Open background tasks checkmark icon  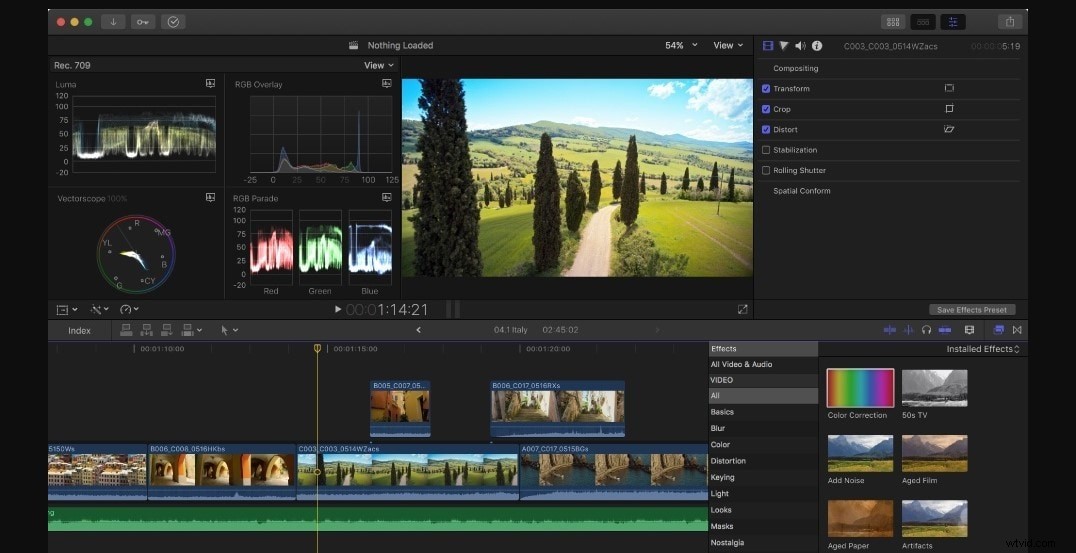(x=173, y=22)
